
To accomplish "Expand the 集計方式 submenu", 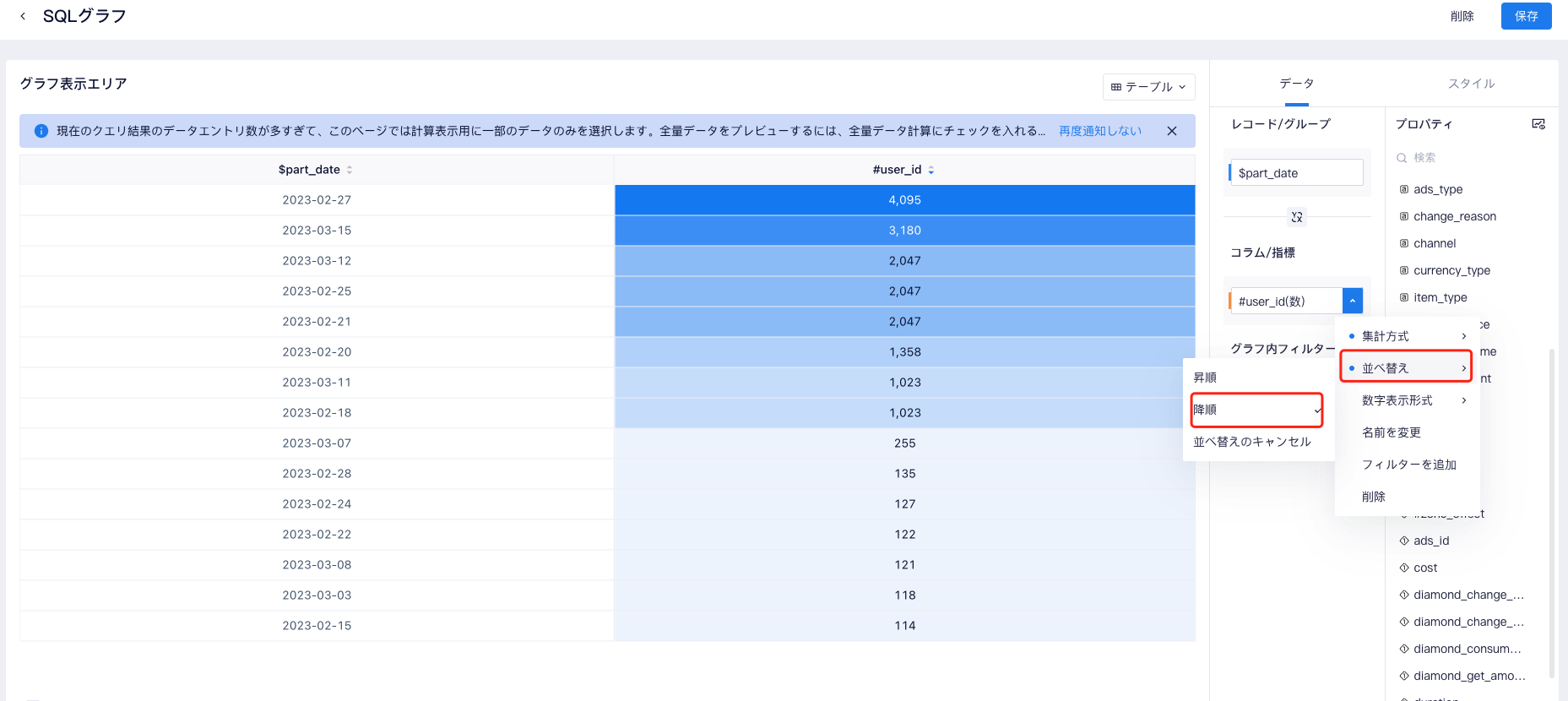I will click(x=1407, y=336).
